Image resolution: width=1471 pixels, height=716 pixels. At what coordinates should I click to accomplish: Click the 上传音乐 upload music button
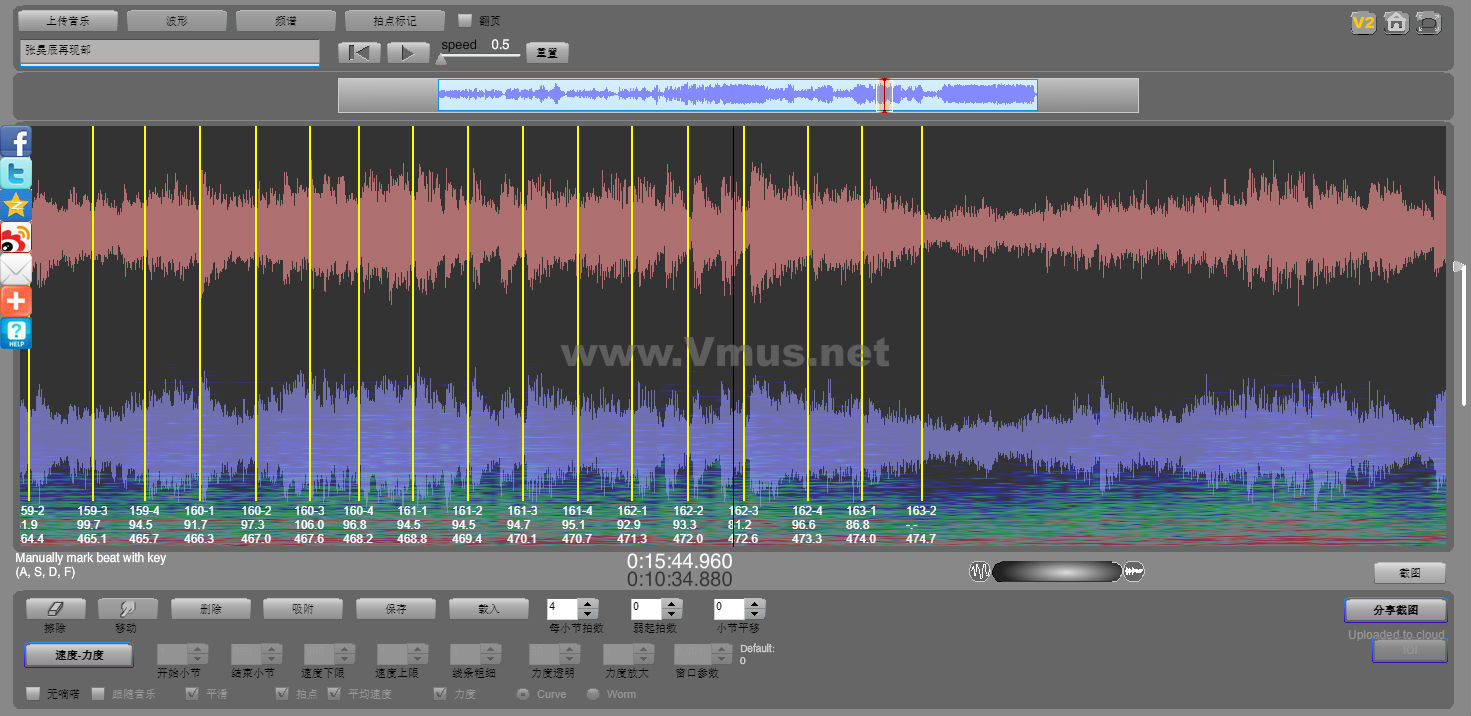(68, 20)
